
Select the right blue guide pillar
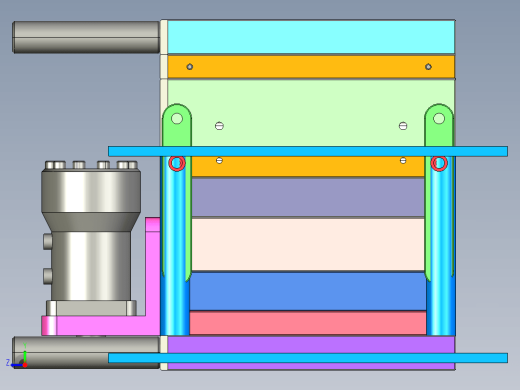(441, 247)
